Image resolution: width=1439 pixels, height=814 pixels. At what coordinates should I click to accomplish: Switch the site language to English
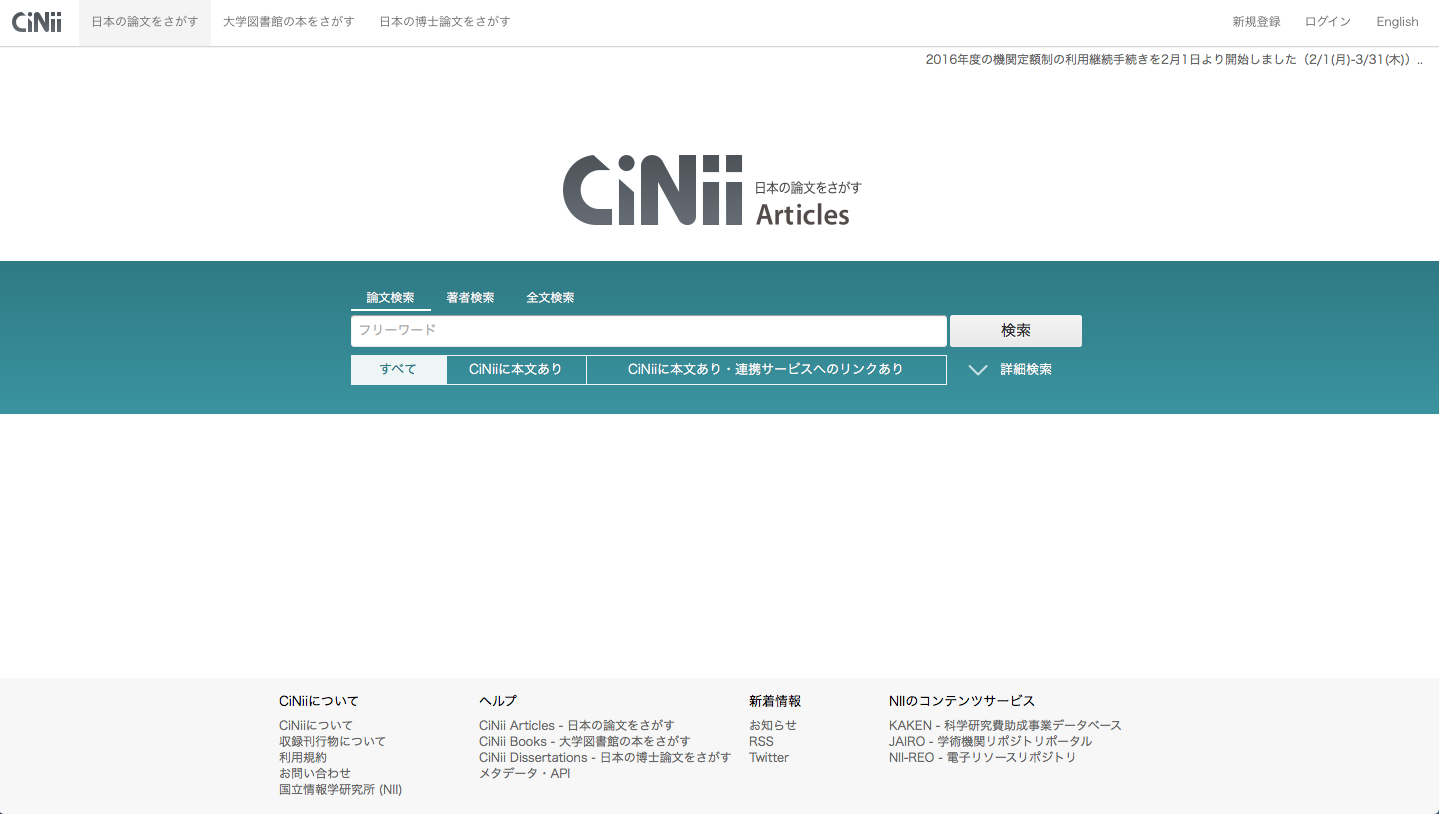(1396, 21)
